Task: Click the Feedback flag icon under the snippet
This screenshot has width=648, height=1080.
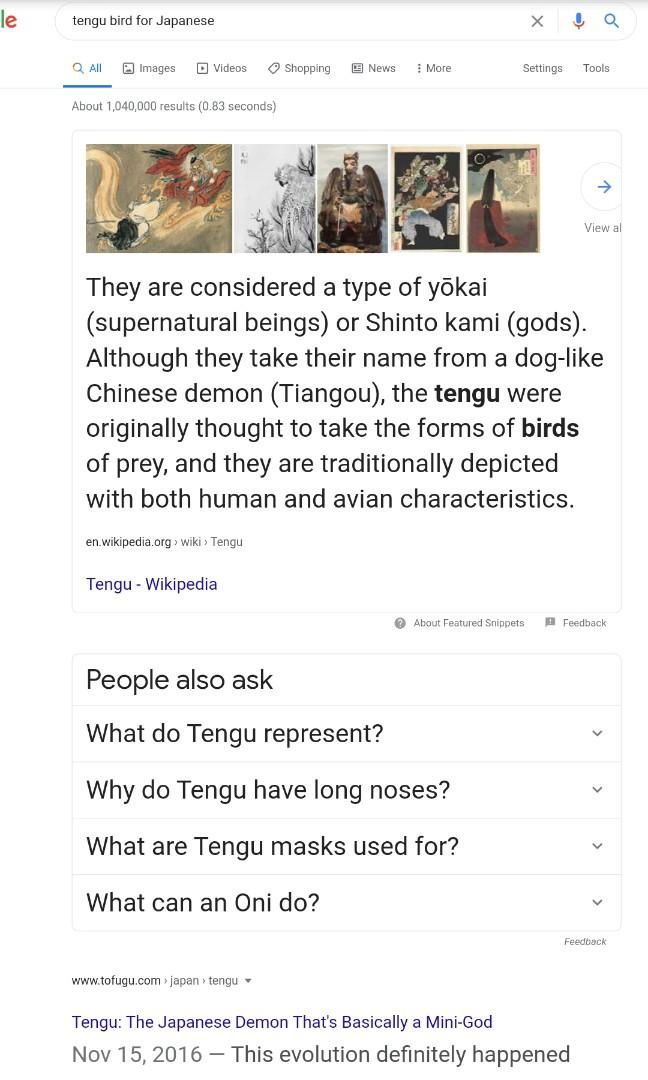Action: [550, 623]
